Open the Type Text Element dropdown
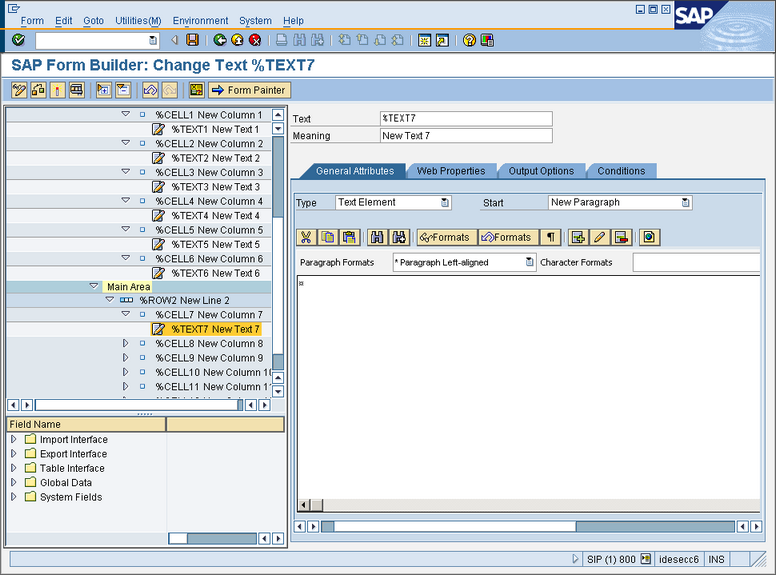The width and height of the screenshot is (776, 575). point(444,202)
